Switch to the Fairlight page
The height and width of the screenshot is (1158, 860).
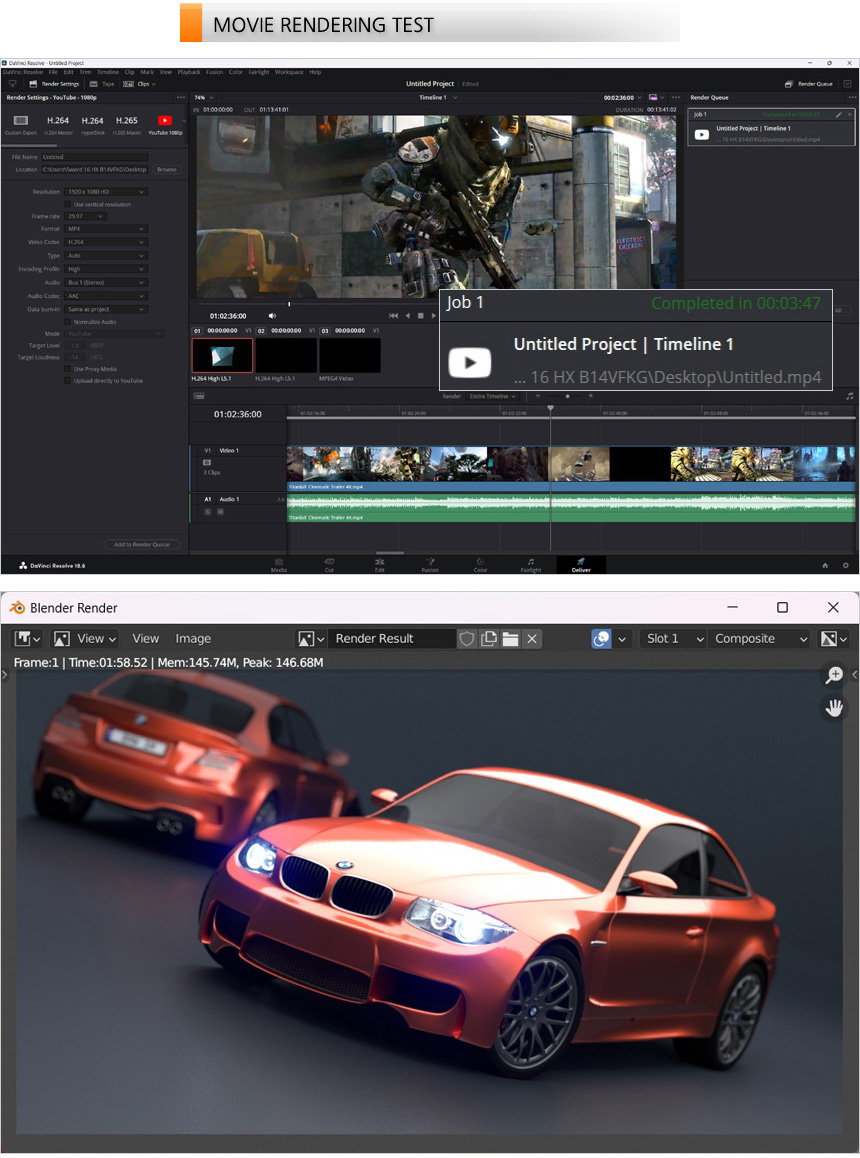pos(530,565)
